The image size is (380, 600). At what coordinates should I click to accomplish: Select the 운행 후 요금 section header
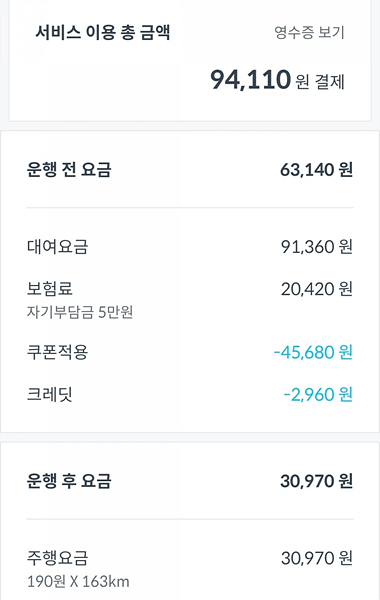[69, 481]
